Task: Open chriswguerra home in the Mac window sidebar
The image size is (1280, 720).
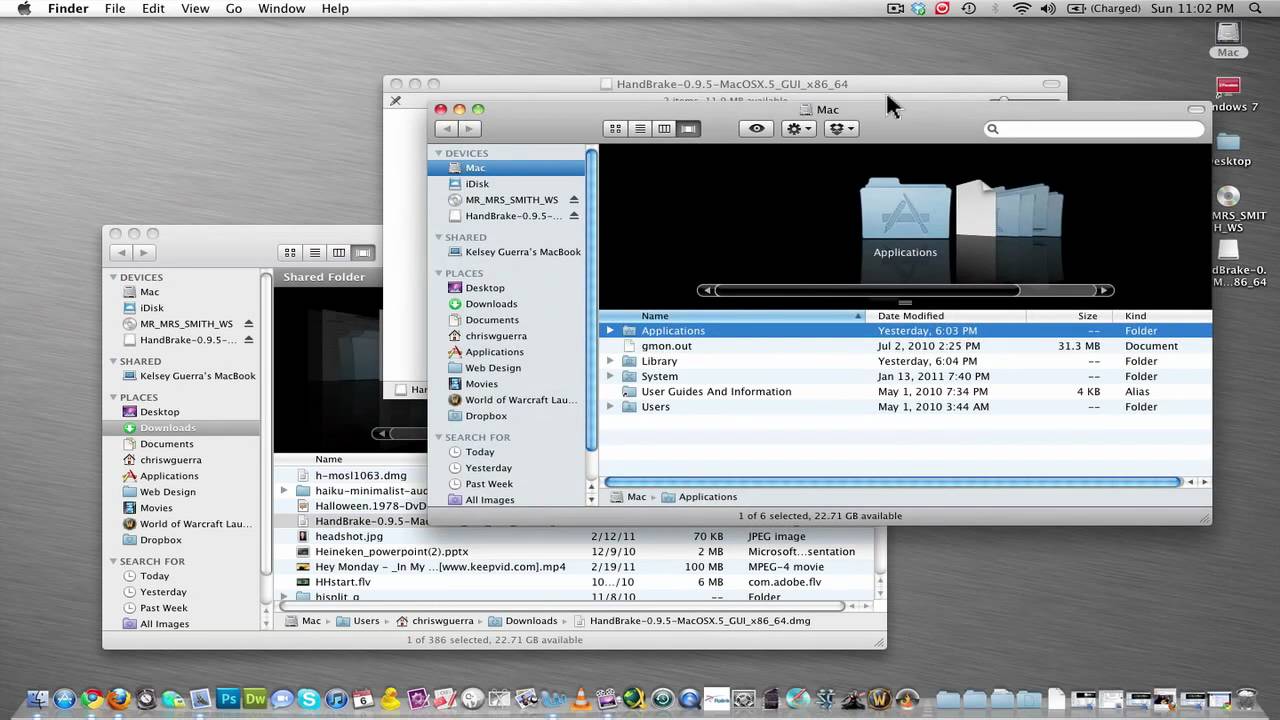Action: (496, 336)
